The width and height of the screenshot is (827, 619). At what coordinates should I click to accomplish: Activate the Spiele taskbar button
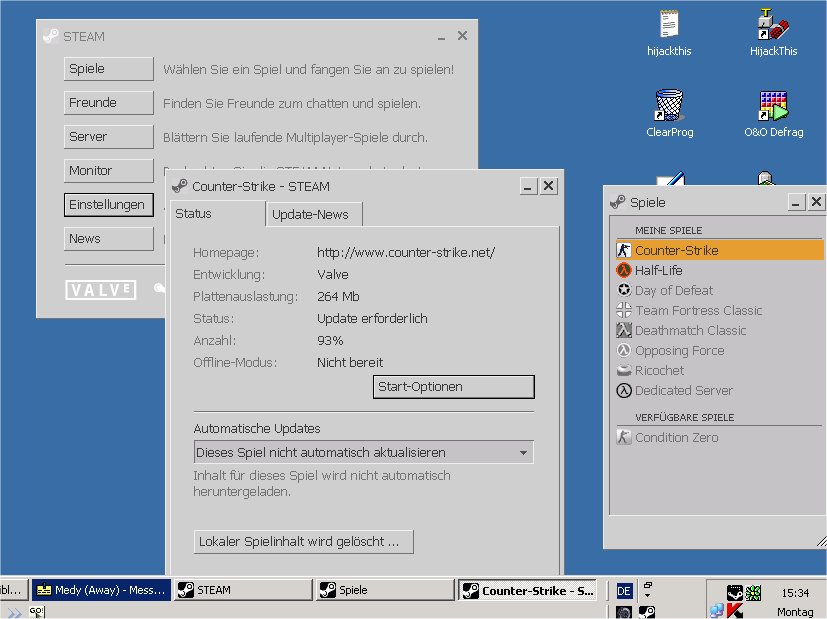click(x=386, y=590)
